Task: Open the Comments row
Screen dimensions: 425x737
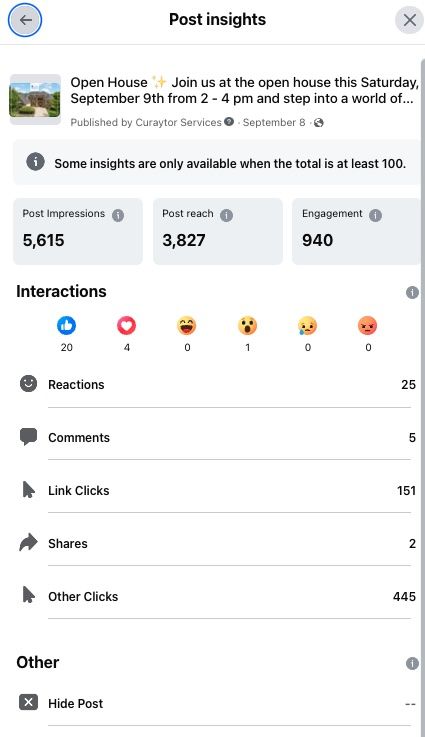Action: click(x=217, y=437)
